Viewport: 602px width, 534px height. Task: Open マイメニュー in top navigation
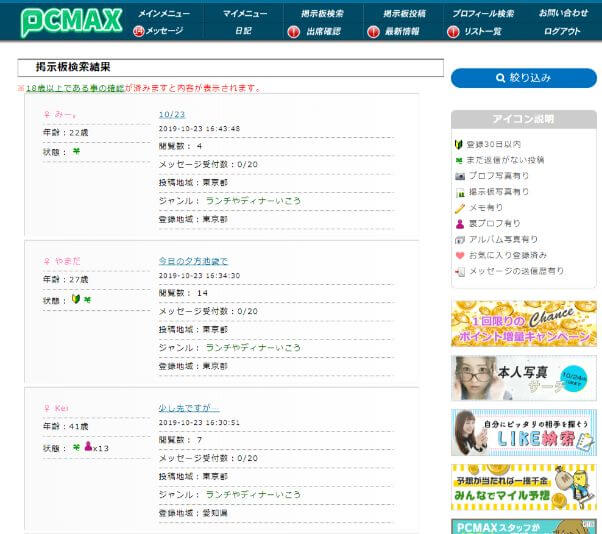point(245,13)
